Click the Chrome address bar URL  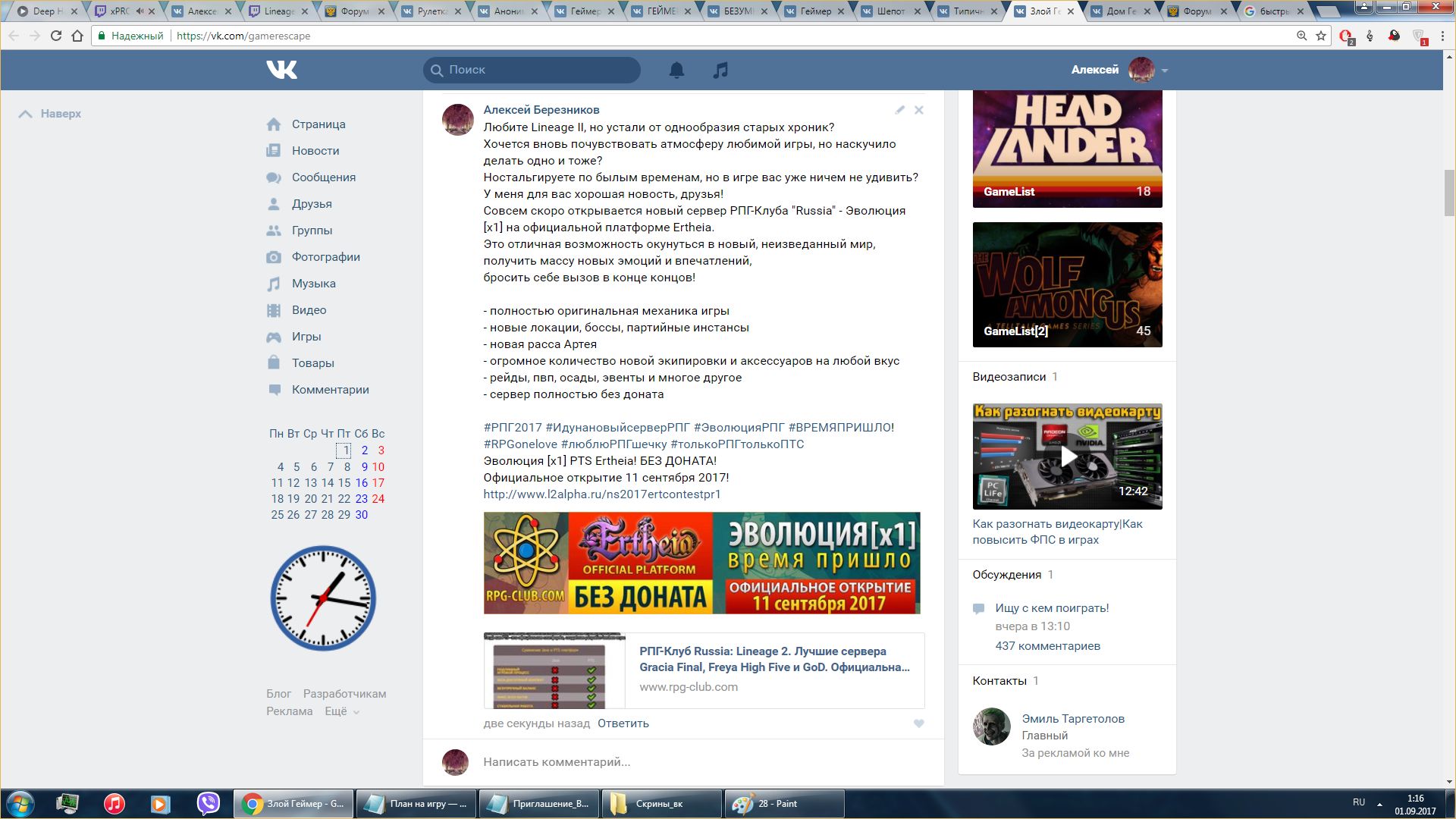[x=243, y=36]
